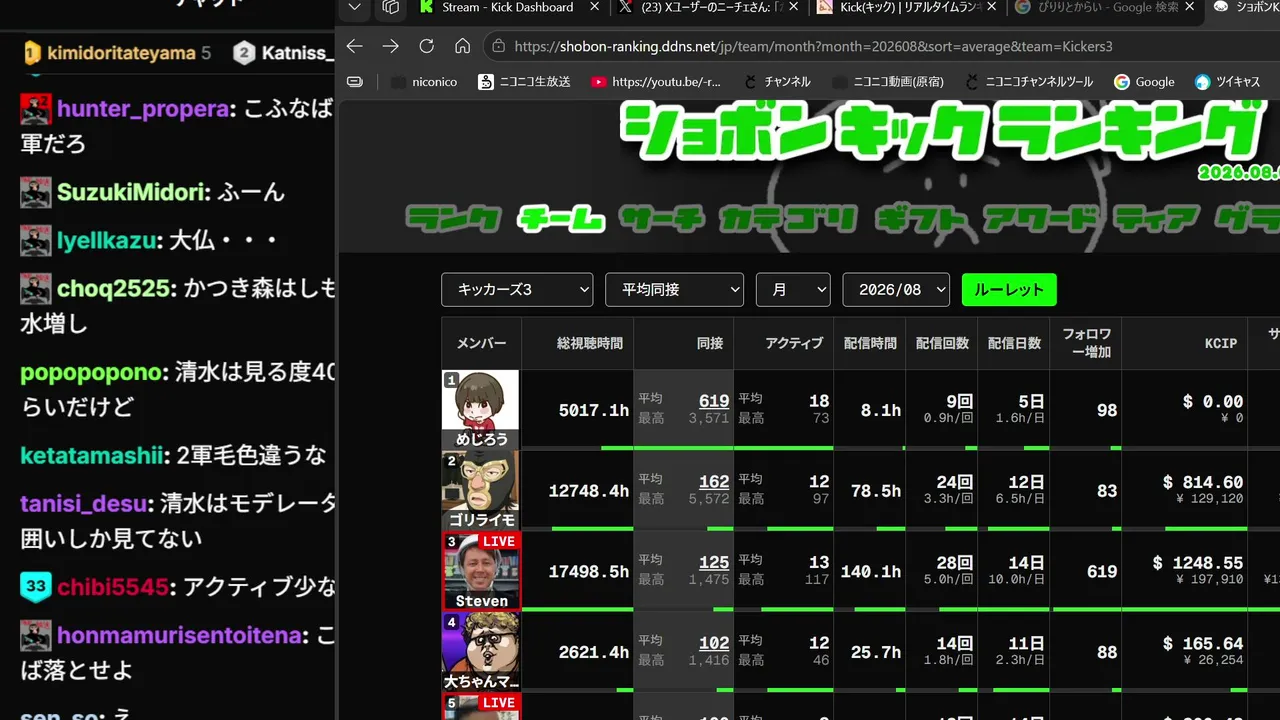Open the tab groups workspace icon

click(390, 7)
